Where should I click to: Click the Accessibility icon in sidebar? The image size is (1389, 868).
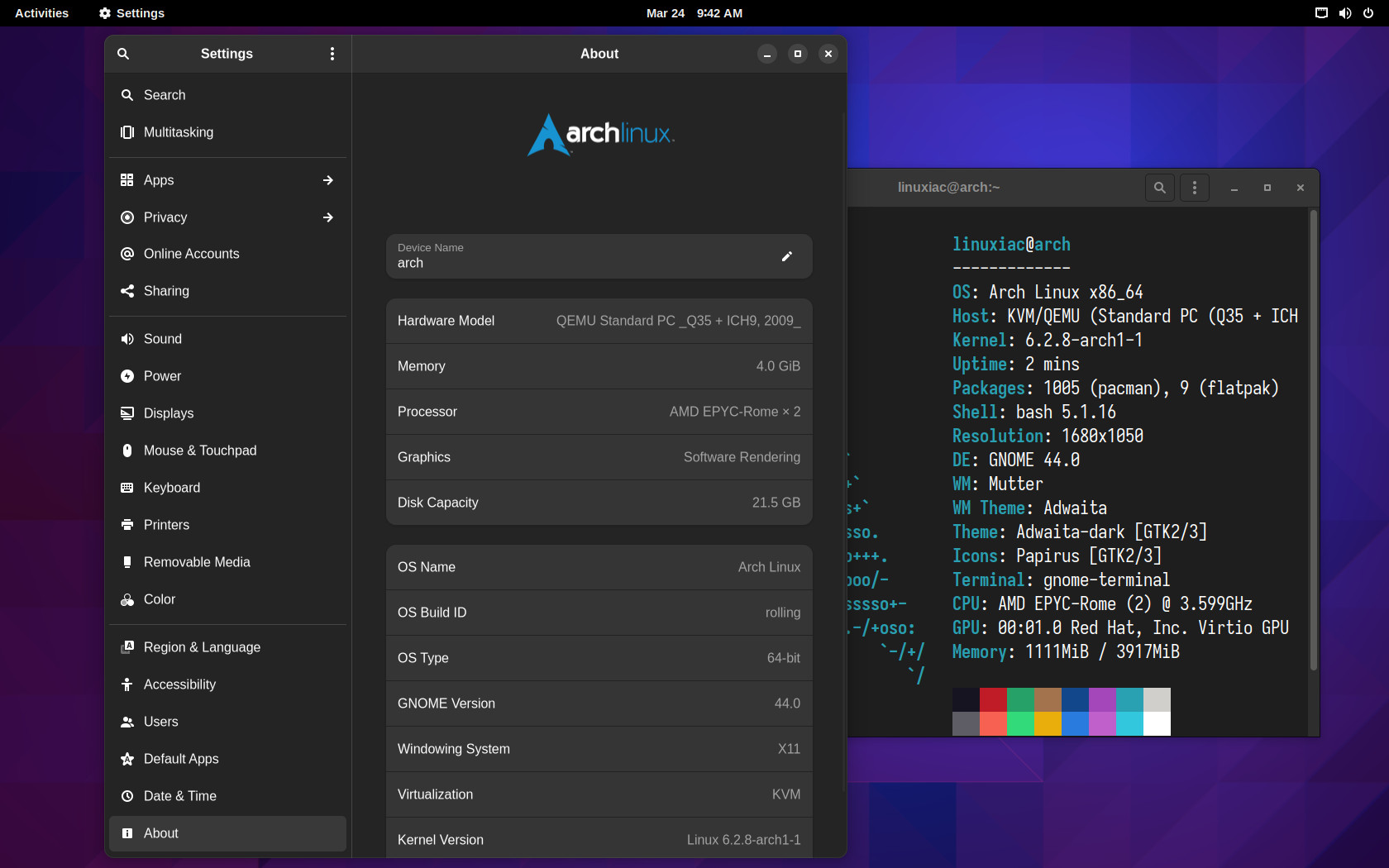coord(127,684)
